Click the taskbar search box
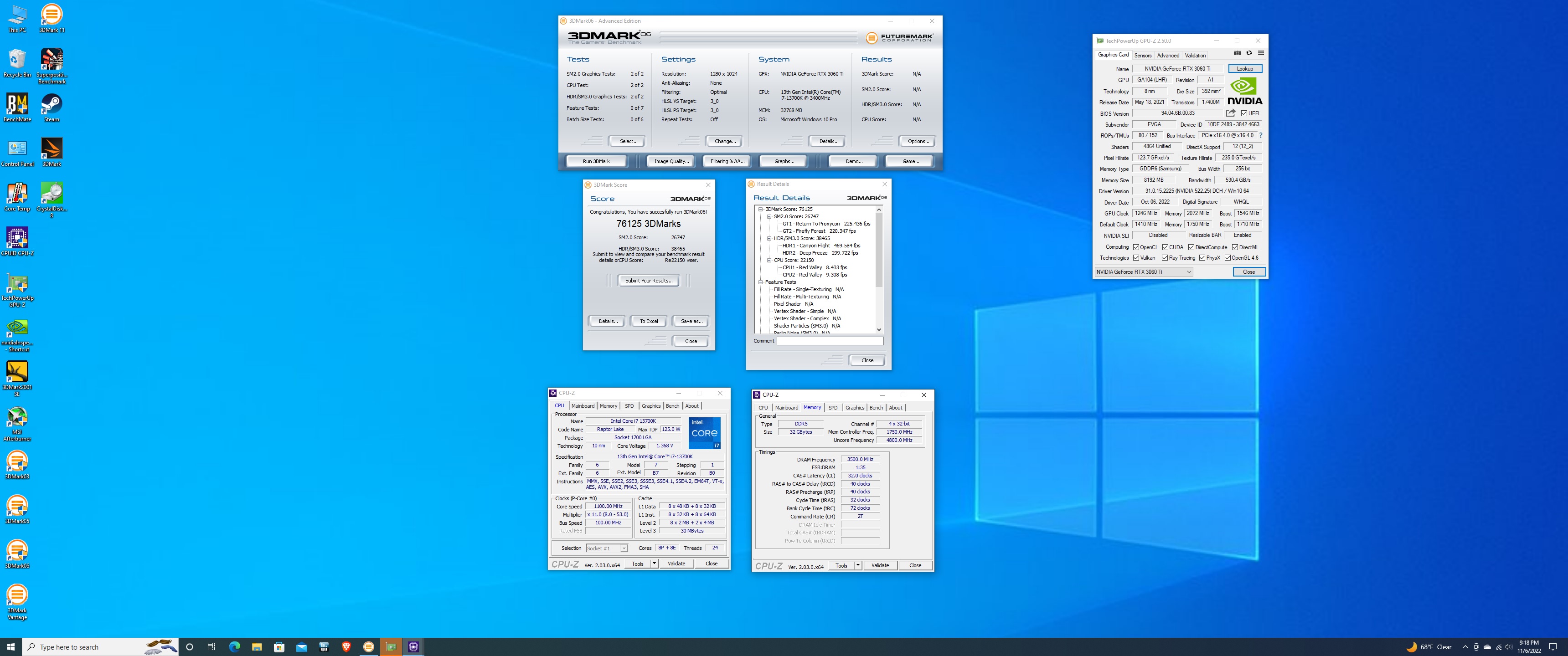 [100, 647]
